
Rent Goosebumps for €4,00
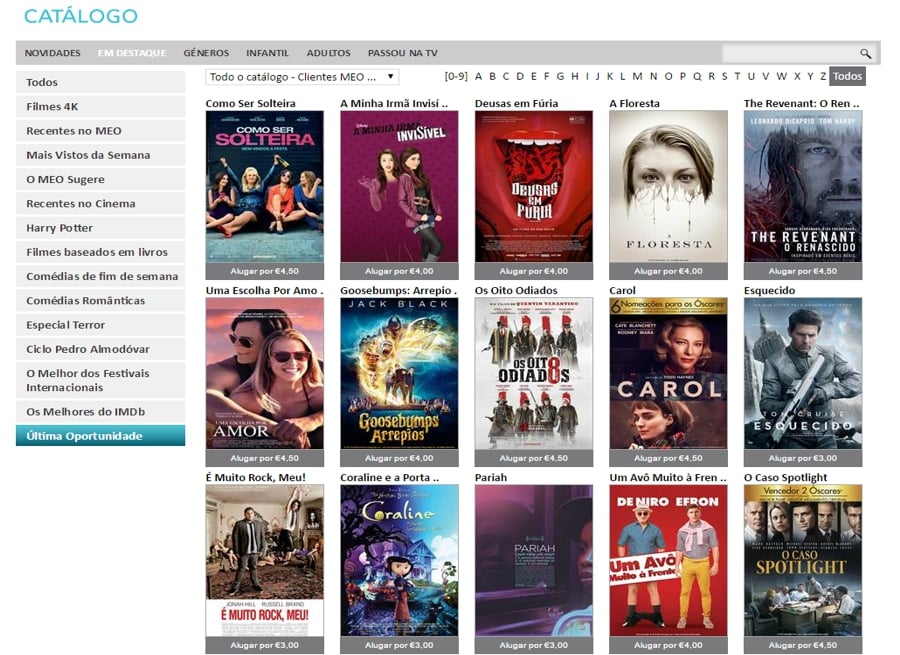pos(399,458)
